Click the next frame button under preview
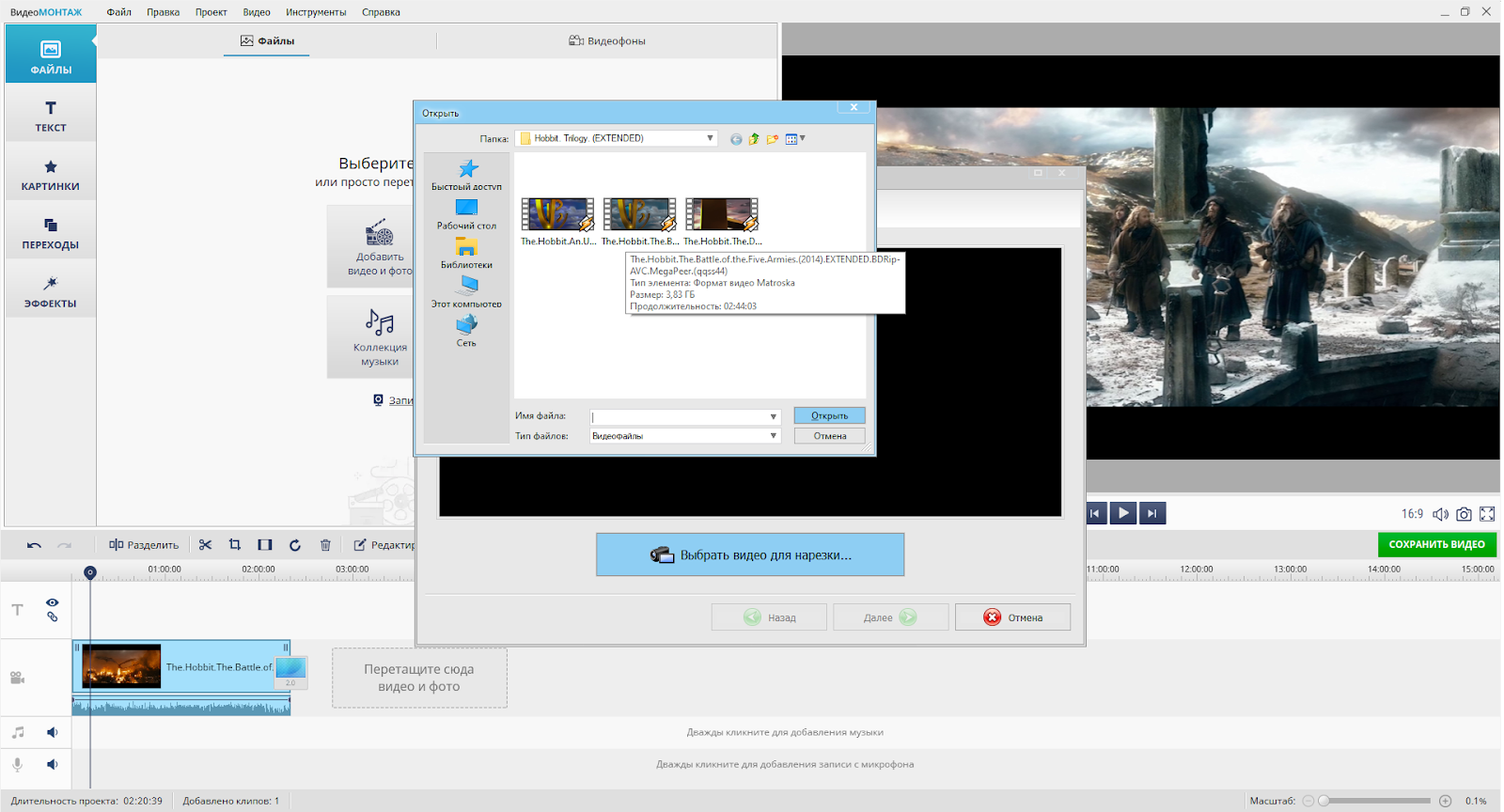This screenshot has height=812, width=1504. tap(1152, 513)
